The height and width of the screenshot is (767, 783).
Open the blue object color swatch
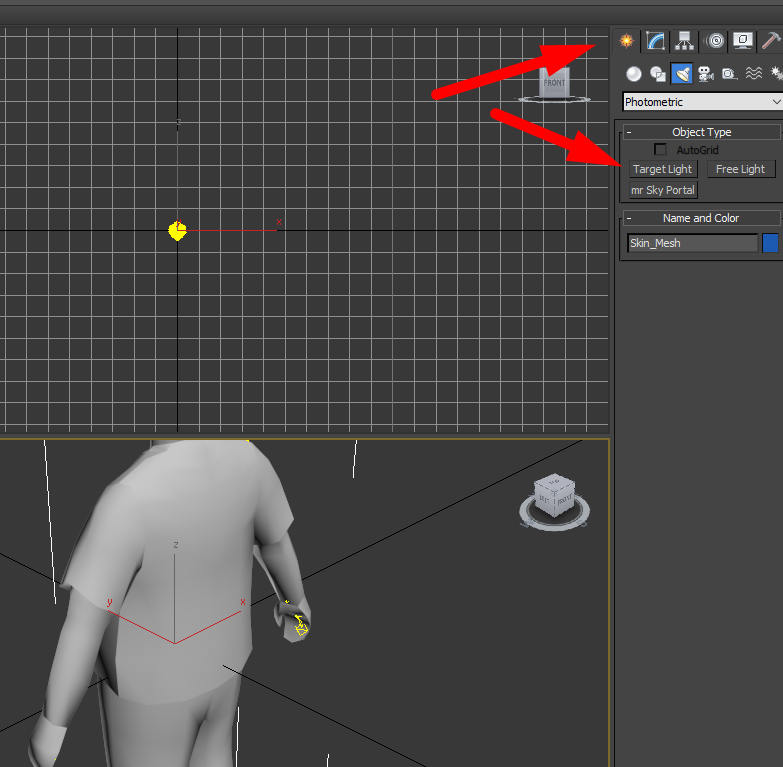pyautogui.click(x=770, y=243)
